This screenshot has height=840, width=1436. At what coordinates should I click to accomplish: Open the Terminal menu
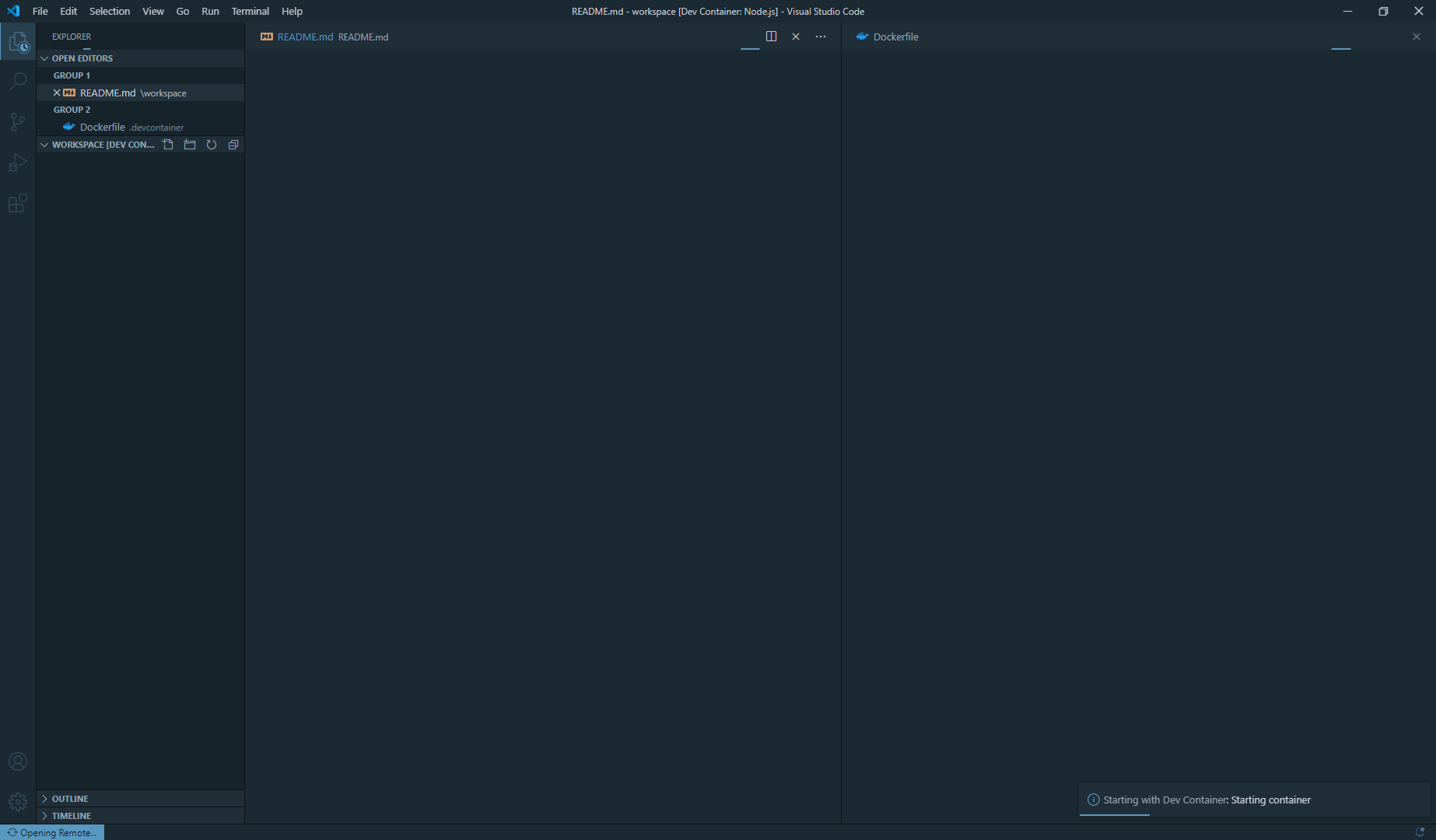coord(250,11)
